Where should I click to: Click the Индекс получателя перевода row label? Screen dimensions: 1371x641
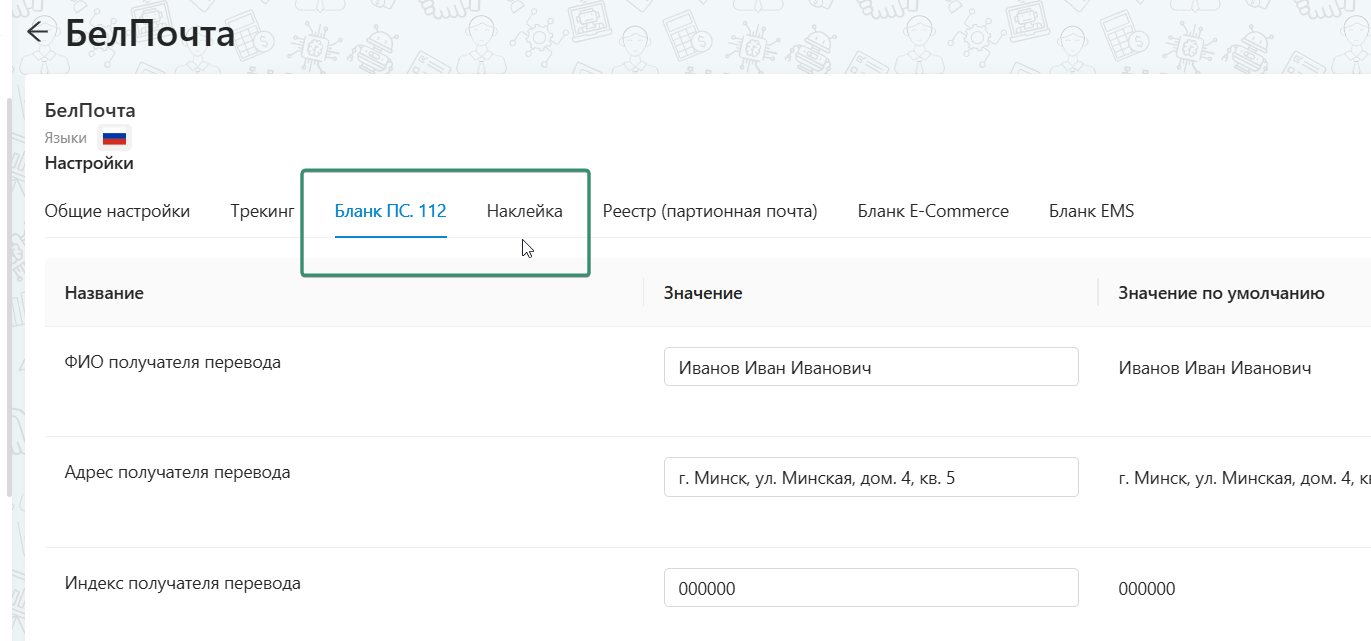tap(183, 583)
